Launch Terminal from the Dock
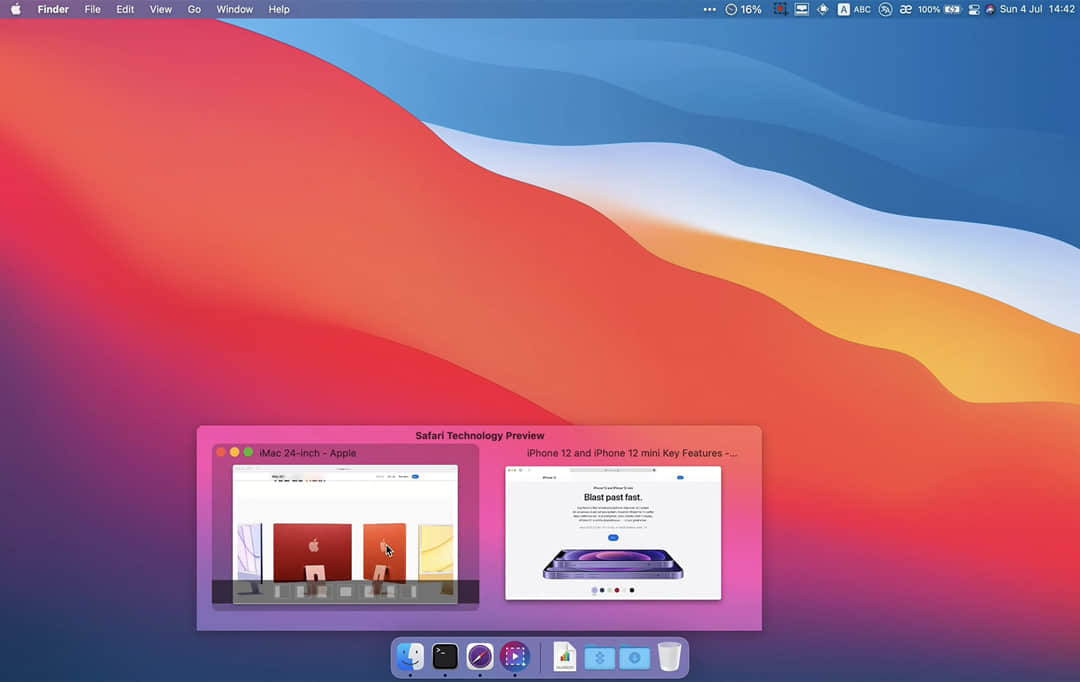The height and width of the screenshot is (682, 1080). coord(445,657)
